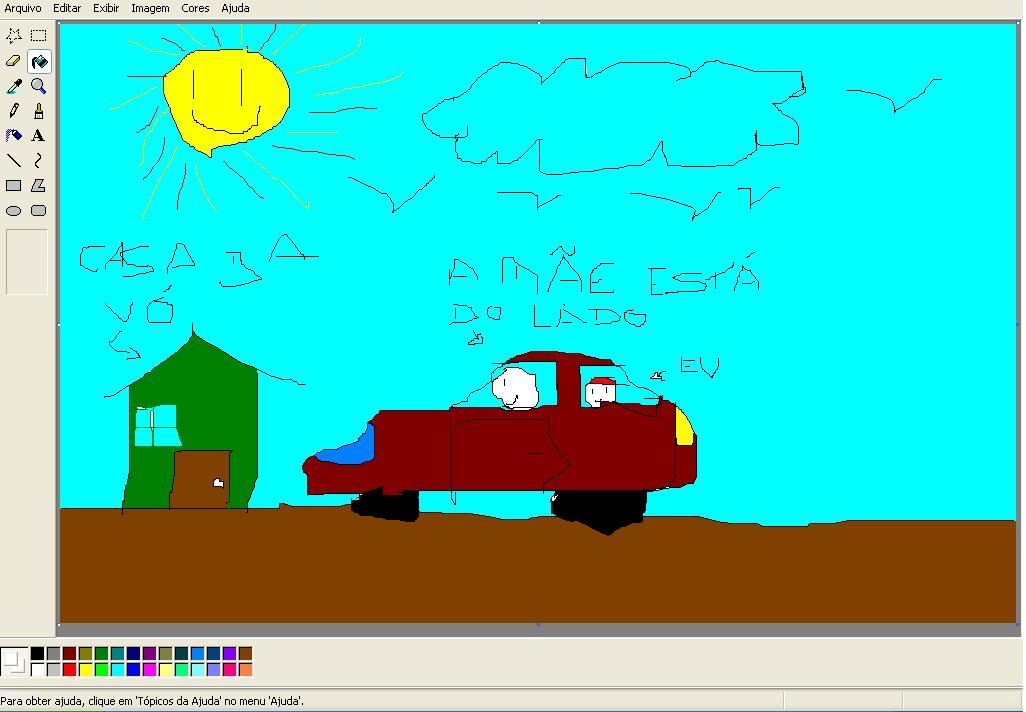Viewport: 1026px width, 712px height.
Task: Select the Brush tool
Action: [37, 110]
